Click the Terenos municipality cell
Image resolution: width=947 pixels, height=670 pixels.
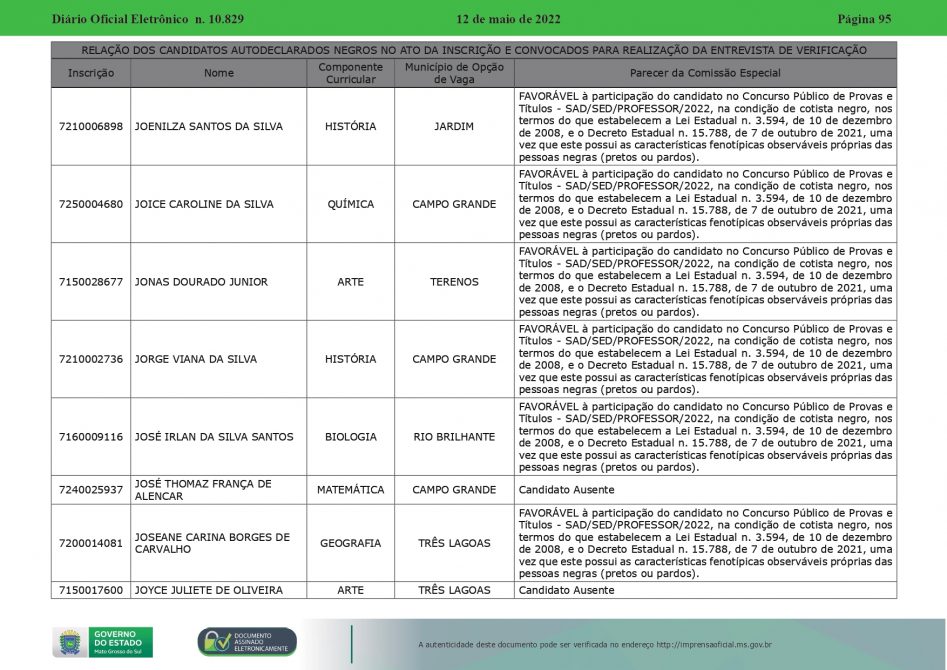click(454, 282)
